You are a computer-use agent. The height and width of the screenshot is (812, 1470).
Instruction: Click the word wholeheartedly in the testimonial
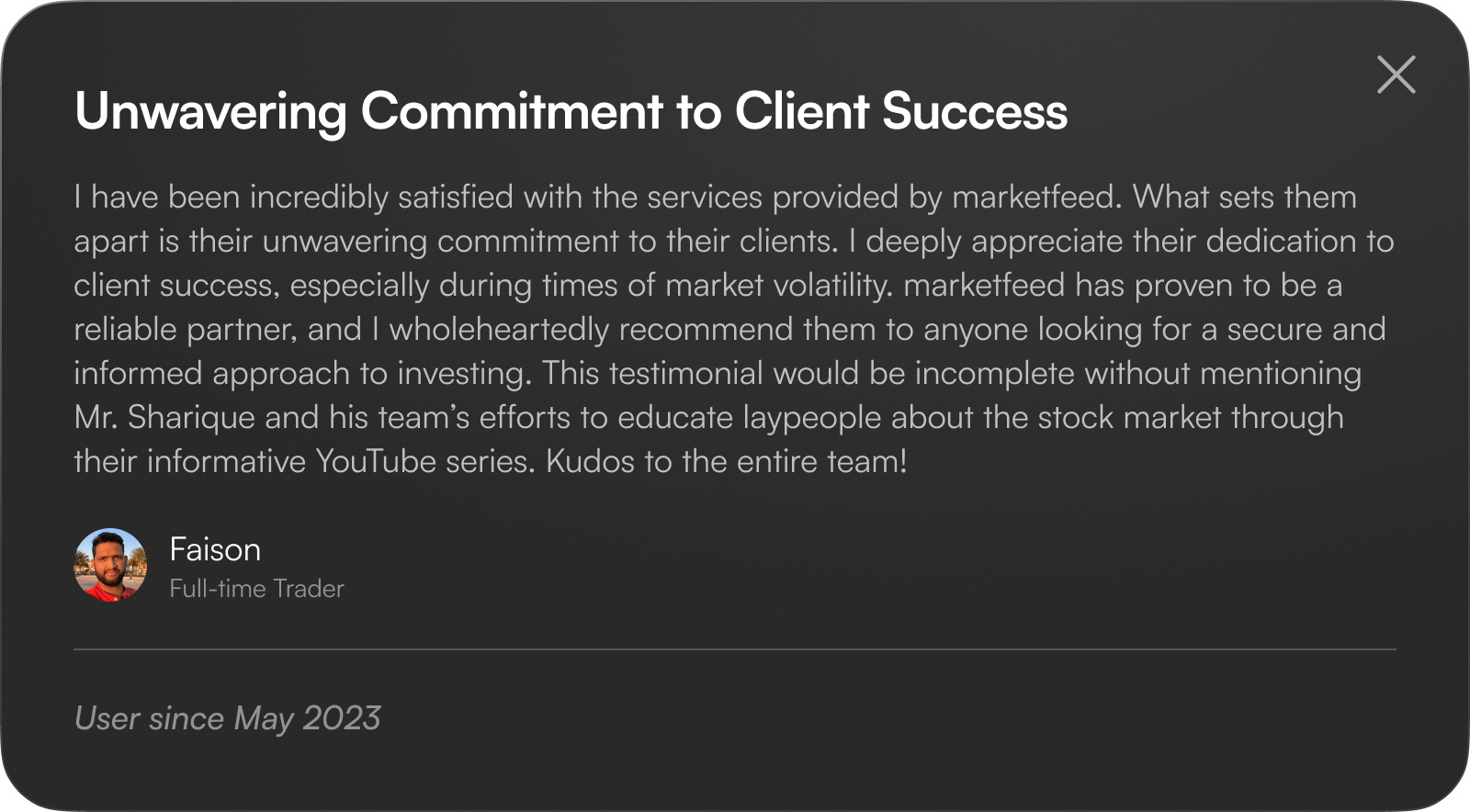coord(499,329)
